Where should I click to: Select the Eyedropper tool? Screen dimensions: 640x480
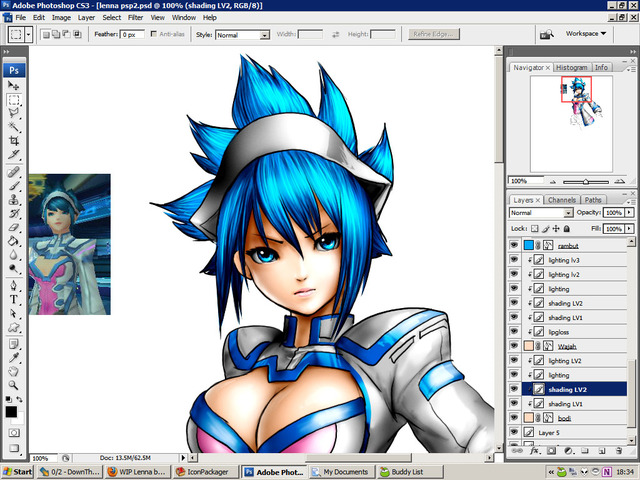coord(13,358)
